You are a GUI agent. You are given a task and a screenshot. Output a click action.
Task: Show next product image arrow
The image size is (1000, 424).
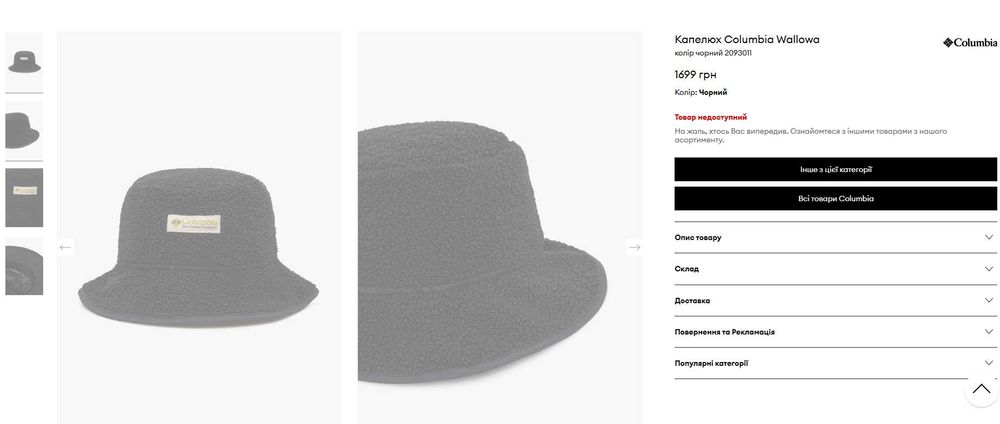point(634,247)
